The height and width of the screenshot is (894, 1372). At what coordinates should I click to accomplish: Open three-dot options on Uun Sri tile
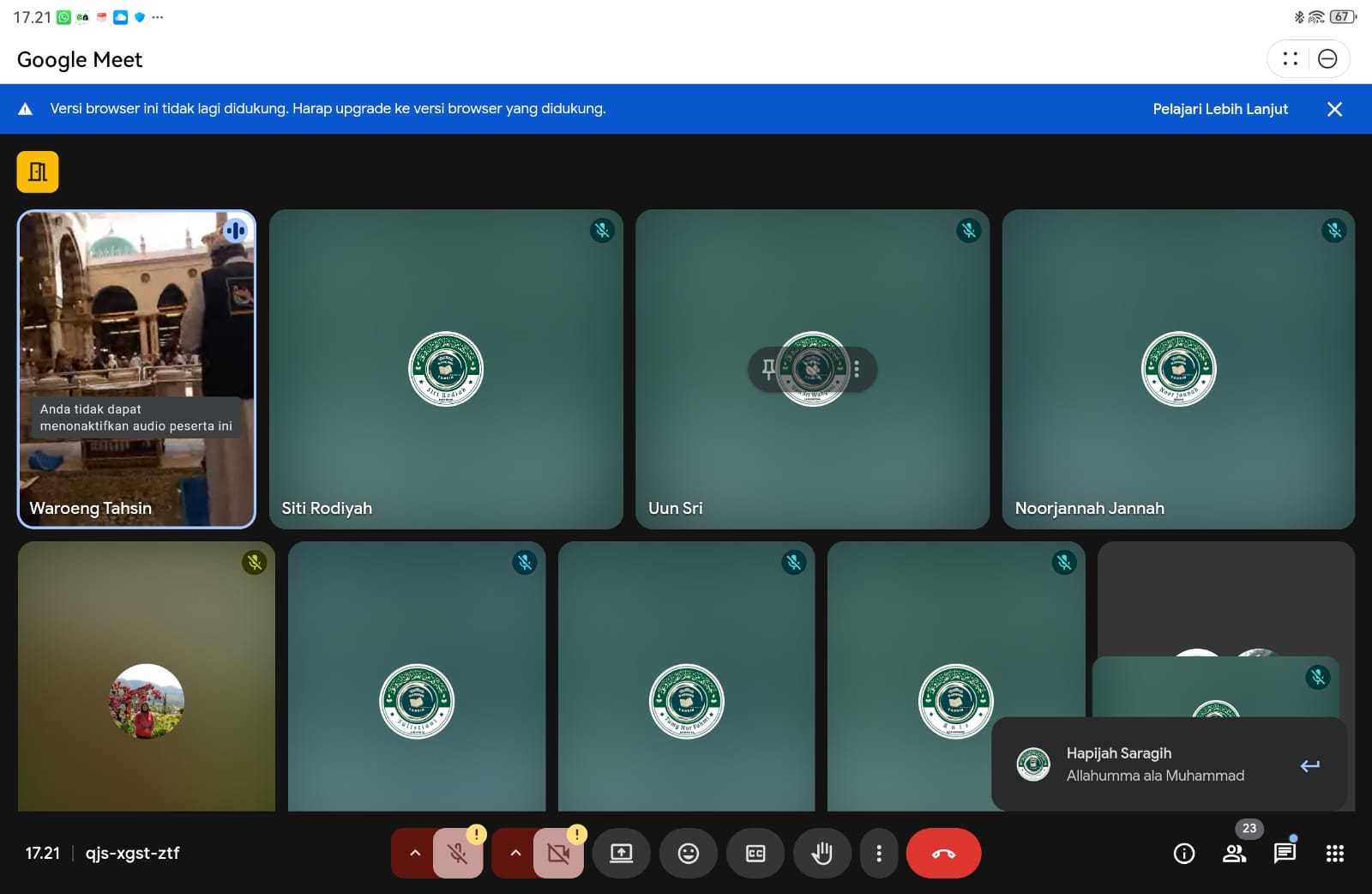pos(857,369)
